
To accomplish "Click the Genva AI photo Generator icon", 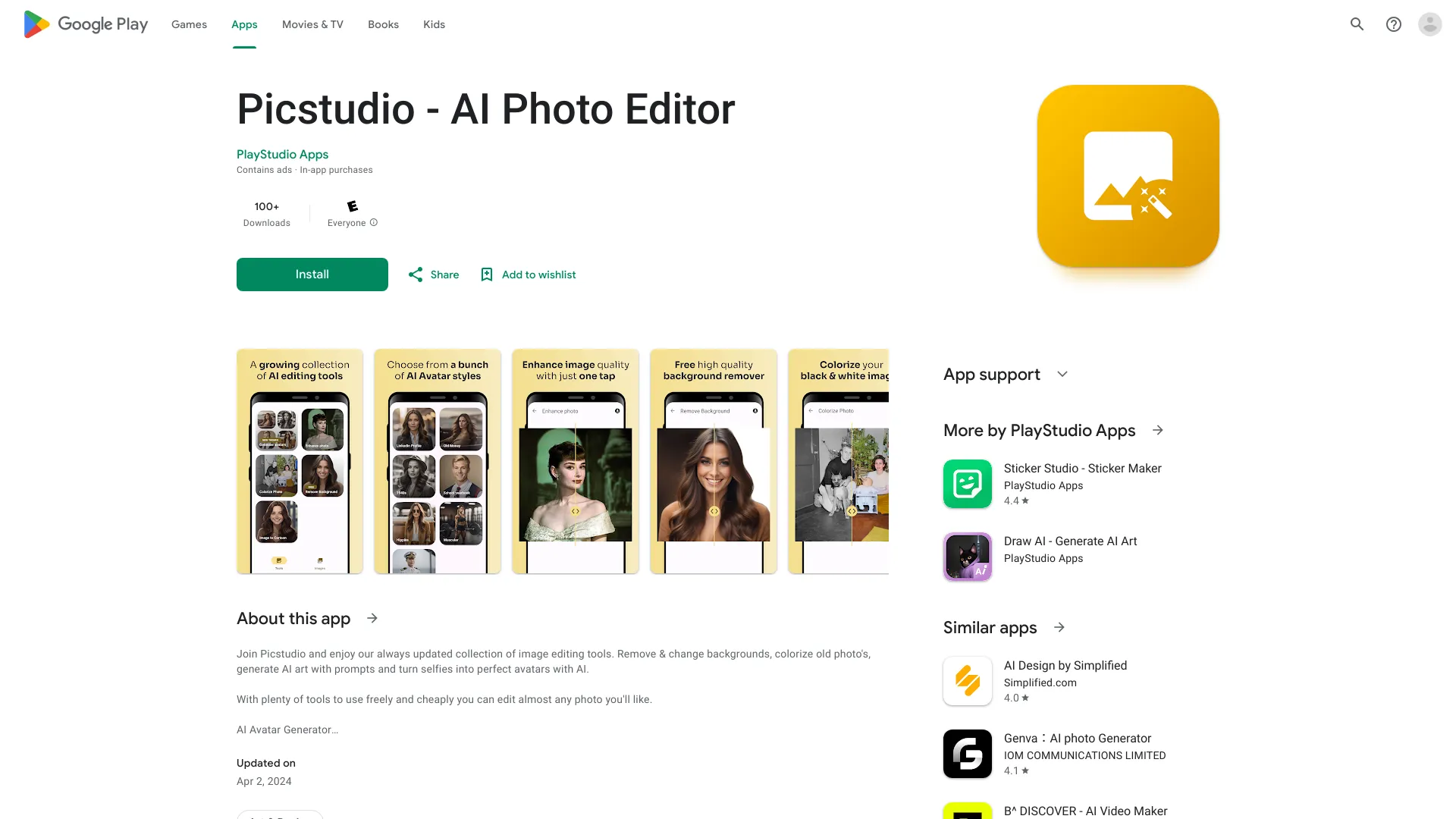I will coord(968,753).
